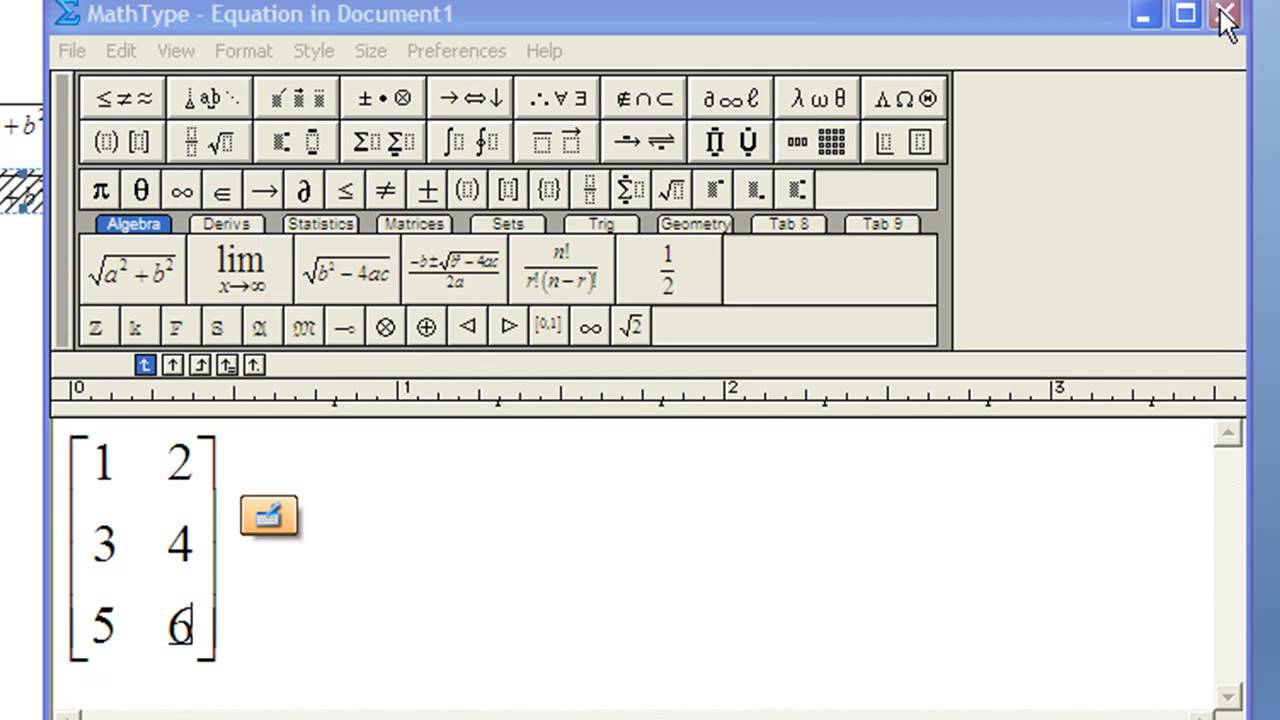Open the Edit menu
The width and height of the screenshot is (1280, 720).
pos(121,50)
